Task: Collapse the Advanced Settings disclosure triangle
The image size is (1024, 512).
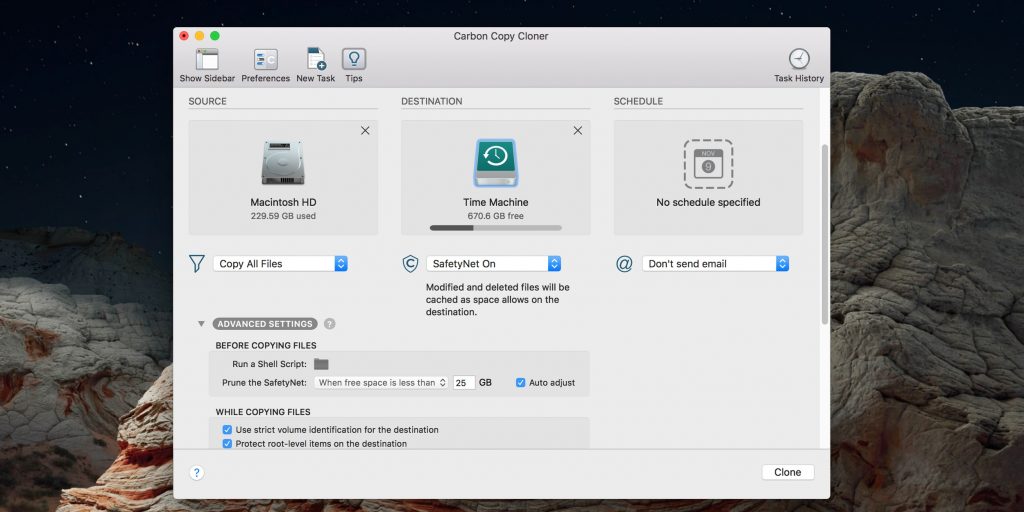Action: click(x=201, y=324)
